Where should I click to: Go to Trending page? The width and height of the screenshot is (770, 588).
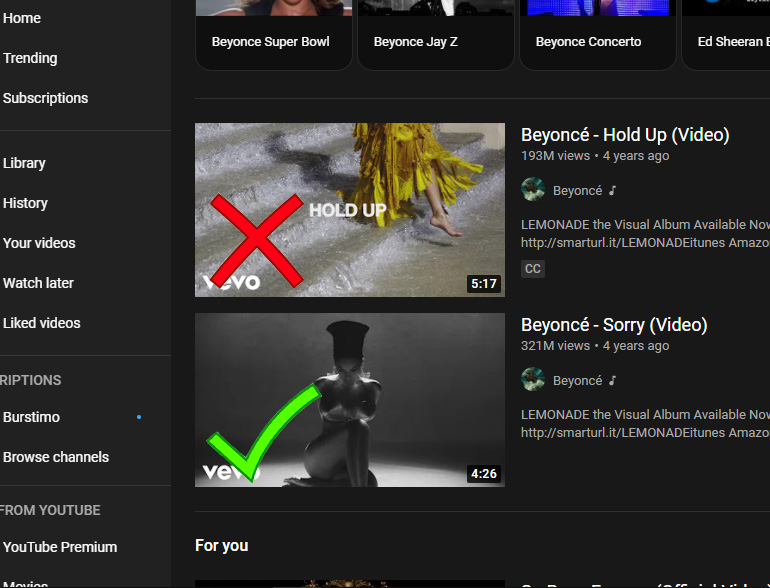click(30, 58)
